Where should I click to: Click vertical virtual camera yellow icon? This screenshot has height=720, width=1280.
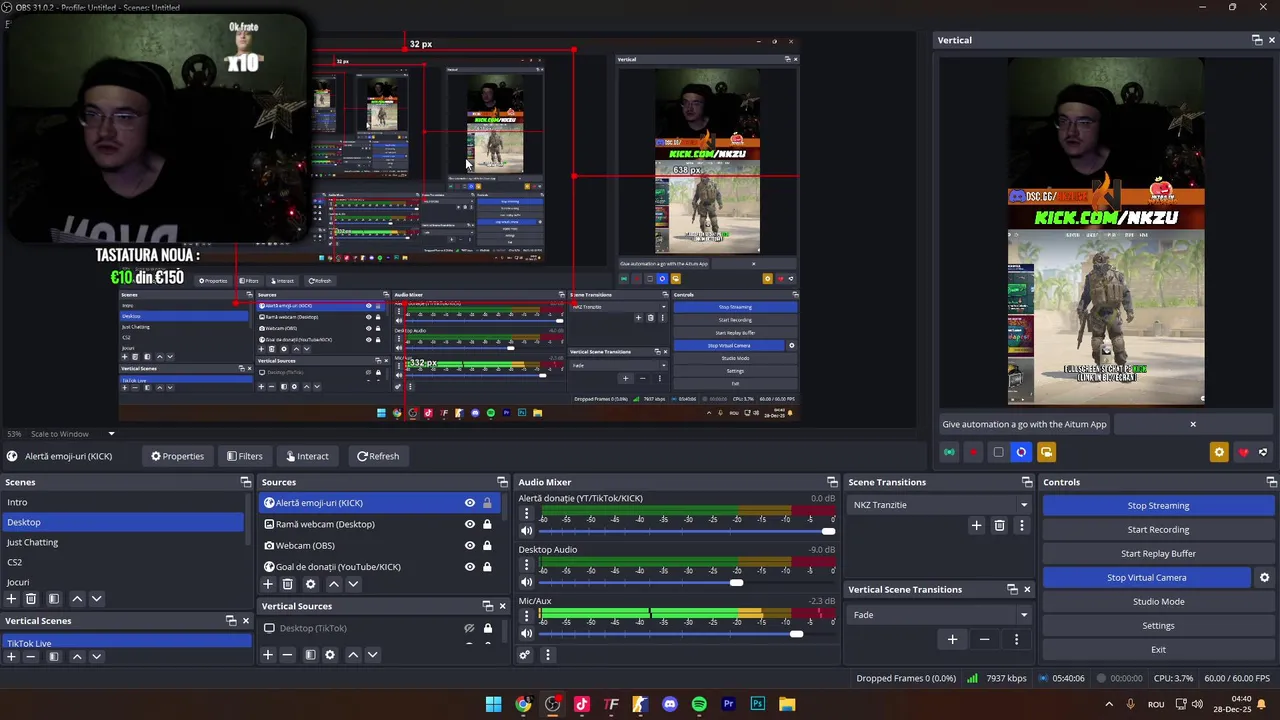pyautogui.click(x=1046, y=452)
